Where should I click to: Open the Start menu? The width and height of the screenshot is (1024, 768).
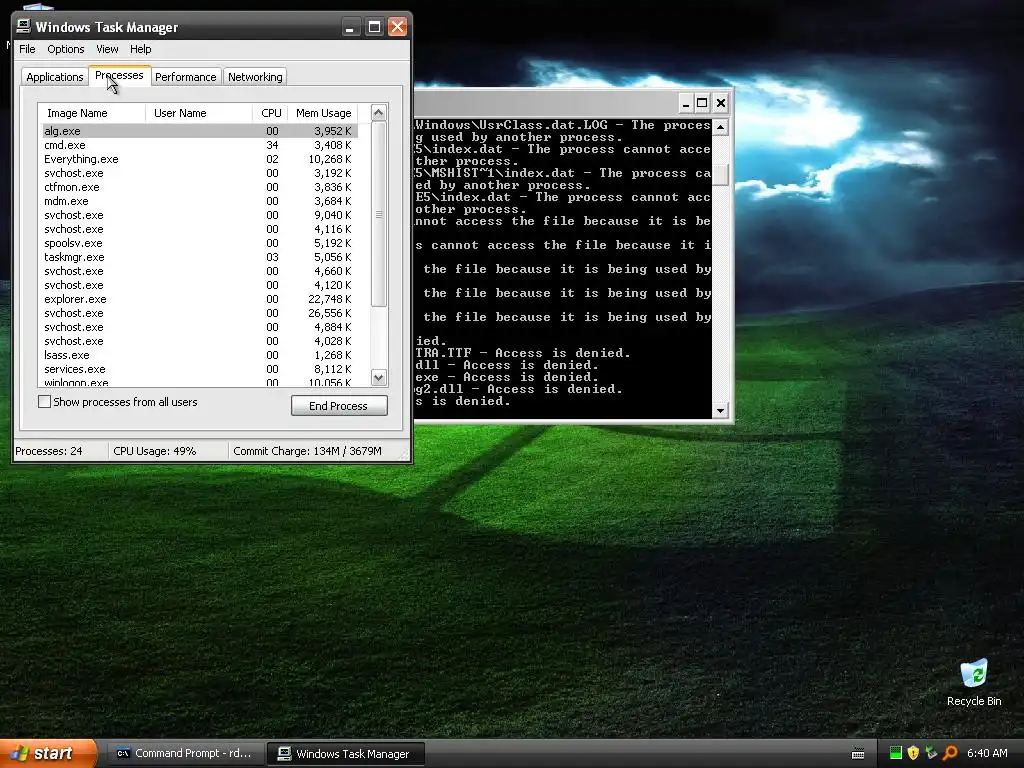[x=47, y=753]
